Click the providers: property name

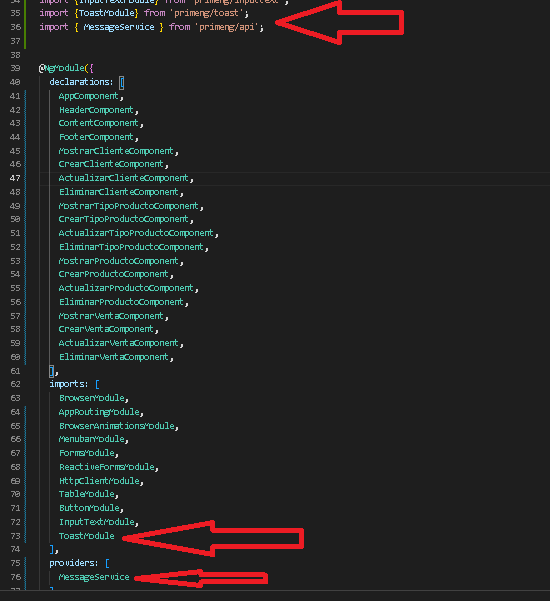(x=74, y=563)
